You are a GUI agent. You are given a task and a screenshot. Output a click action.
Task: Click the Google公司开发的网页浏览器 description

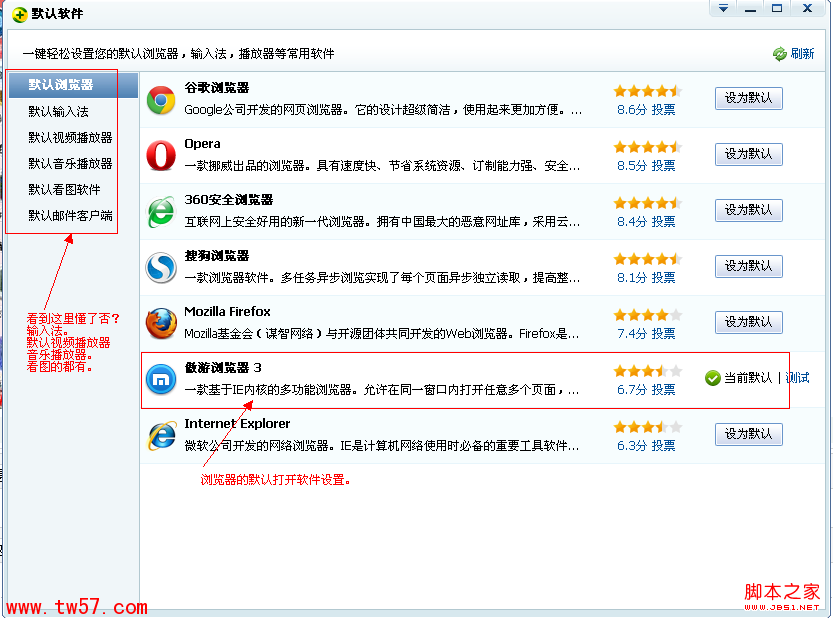(383, 110)
